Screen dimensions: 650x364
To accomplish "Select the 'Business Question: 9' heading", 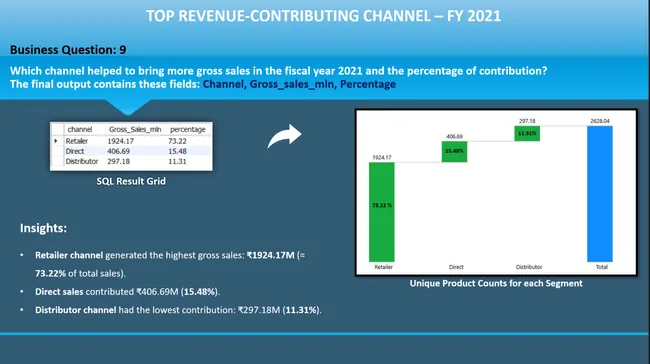I will click(x=68, y=50).
